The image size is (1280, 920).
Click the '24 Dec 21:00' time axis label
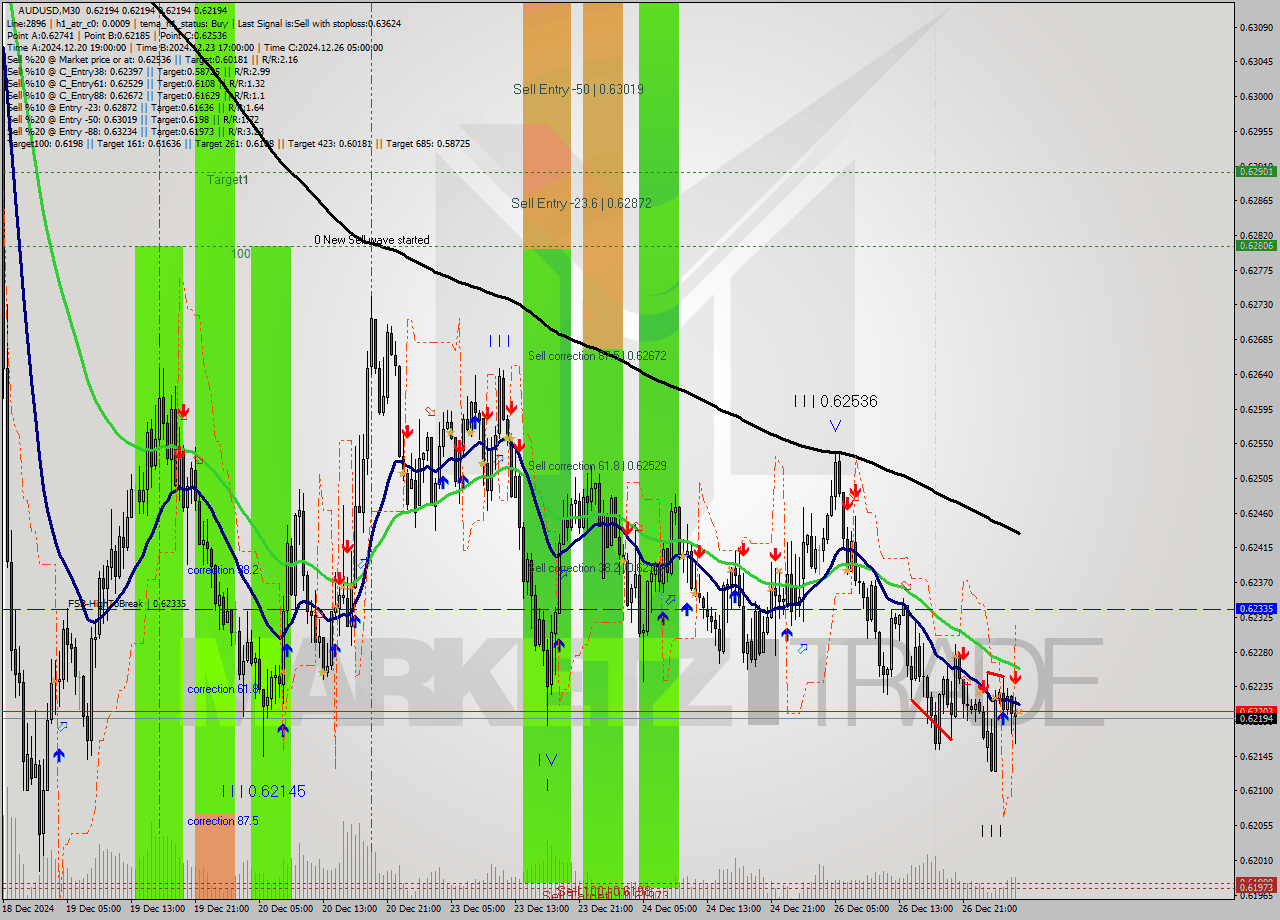(x=798, y=908)
